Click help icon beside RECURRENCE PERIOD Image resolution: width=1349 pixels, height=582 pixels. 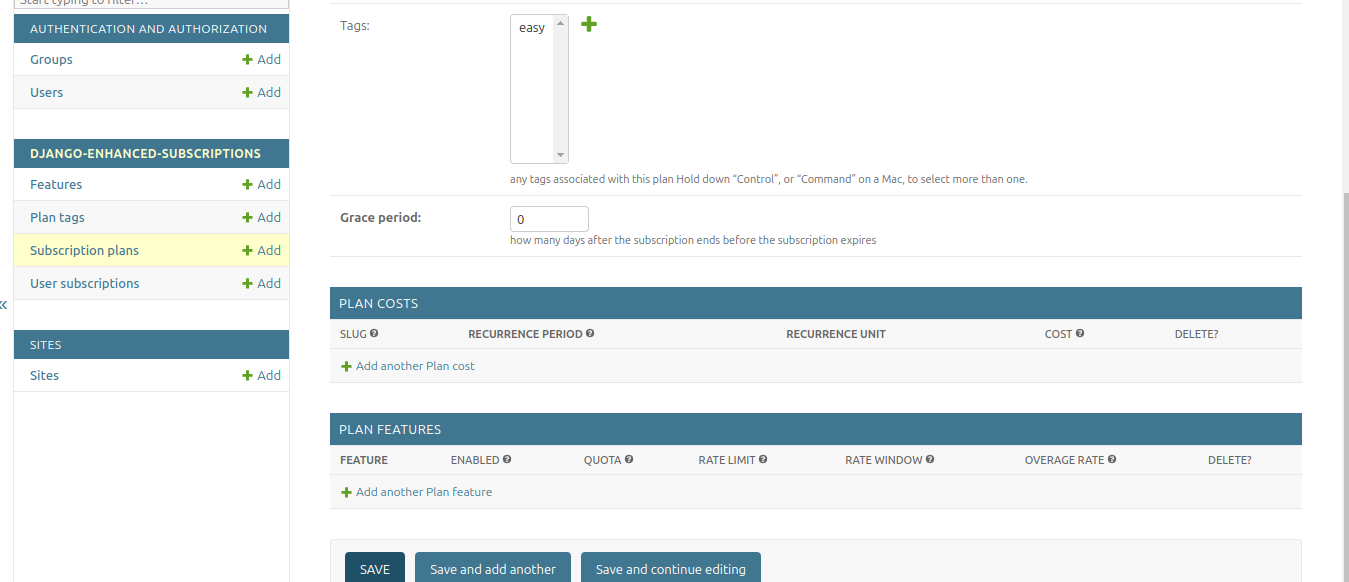point(590,333)
